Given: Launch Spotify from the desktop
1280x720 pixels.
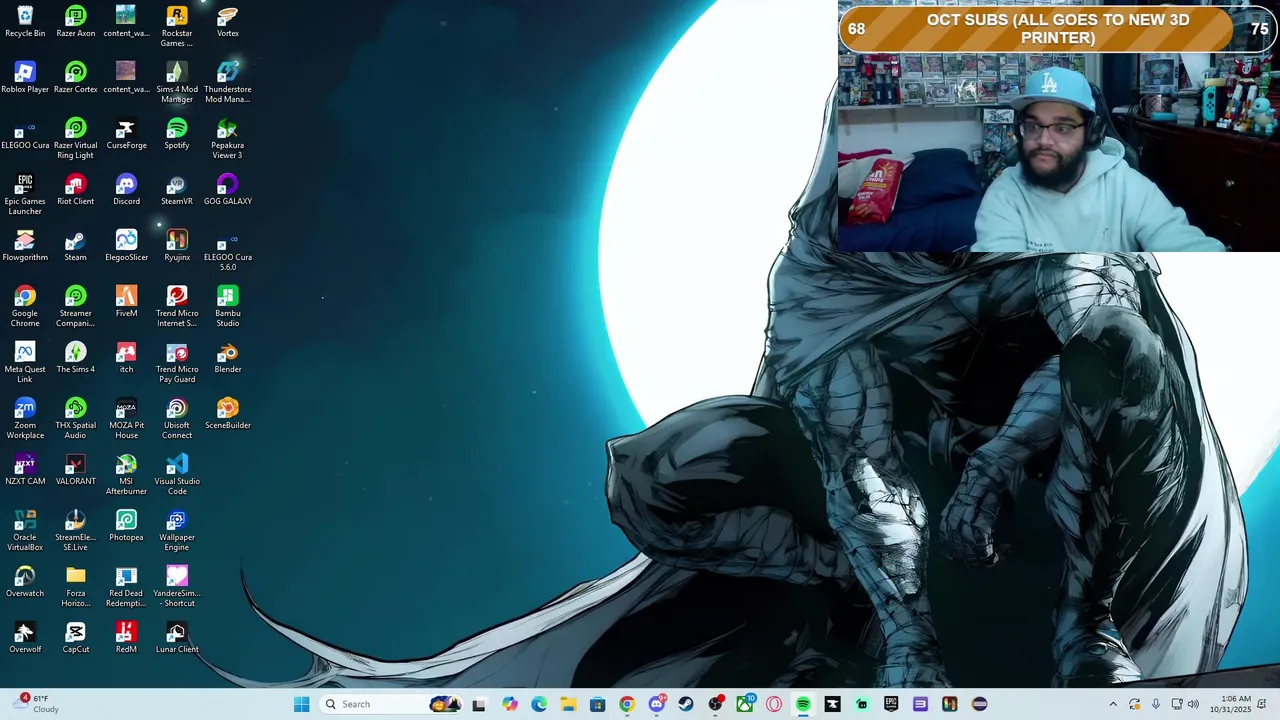Looking at the screenshot, I should coord(177,134).
